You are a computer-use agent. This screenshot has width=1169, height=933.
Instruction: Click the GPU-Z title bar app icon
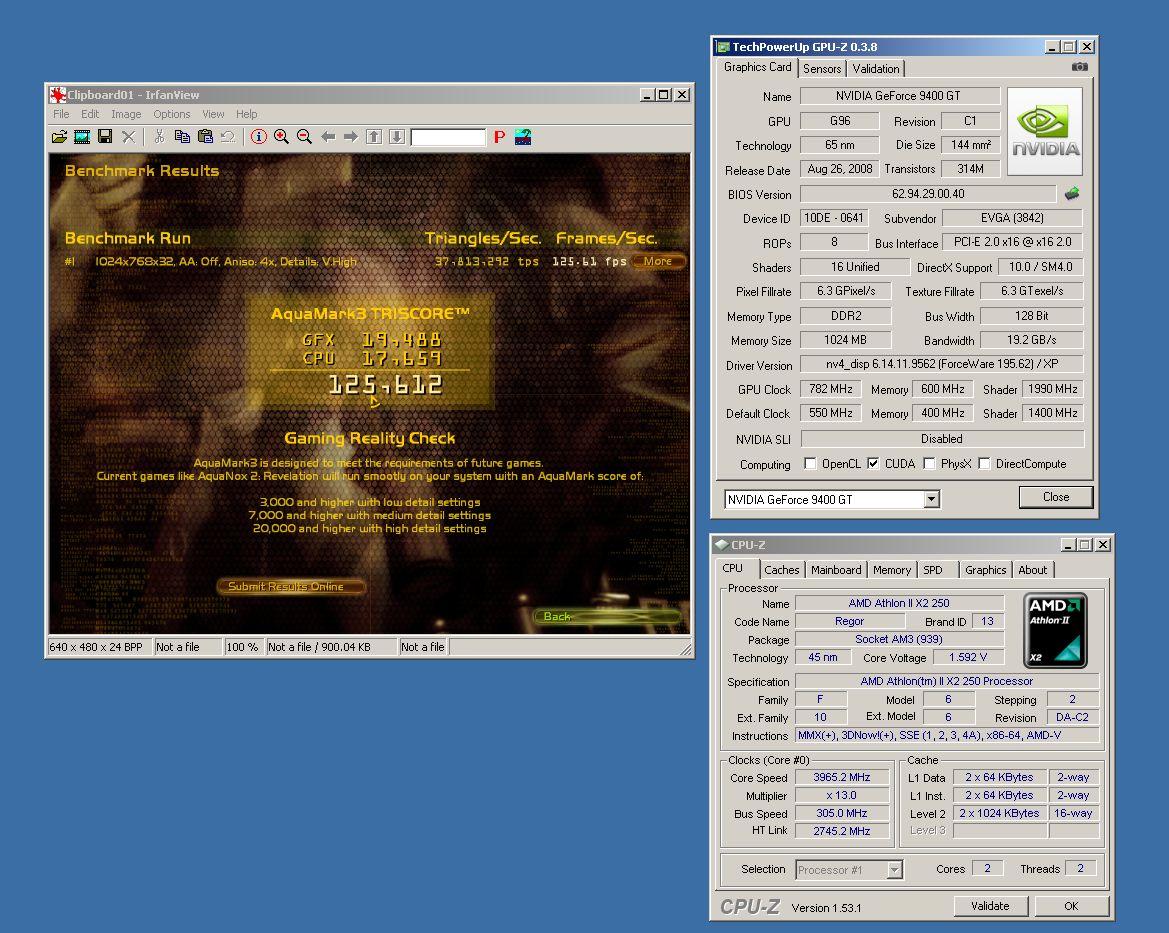pos(723,47)
